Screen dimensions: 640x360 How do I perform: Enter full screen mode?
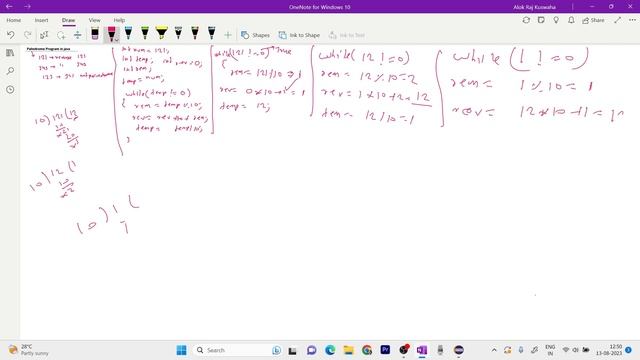click(618, 20)
